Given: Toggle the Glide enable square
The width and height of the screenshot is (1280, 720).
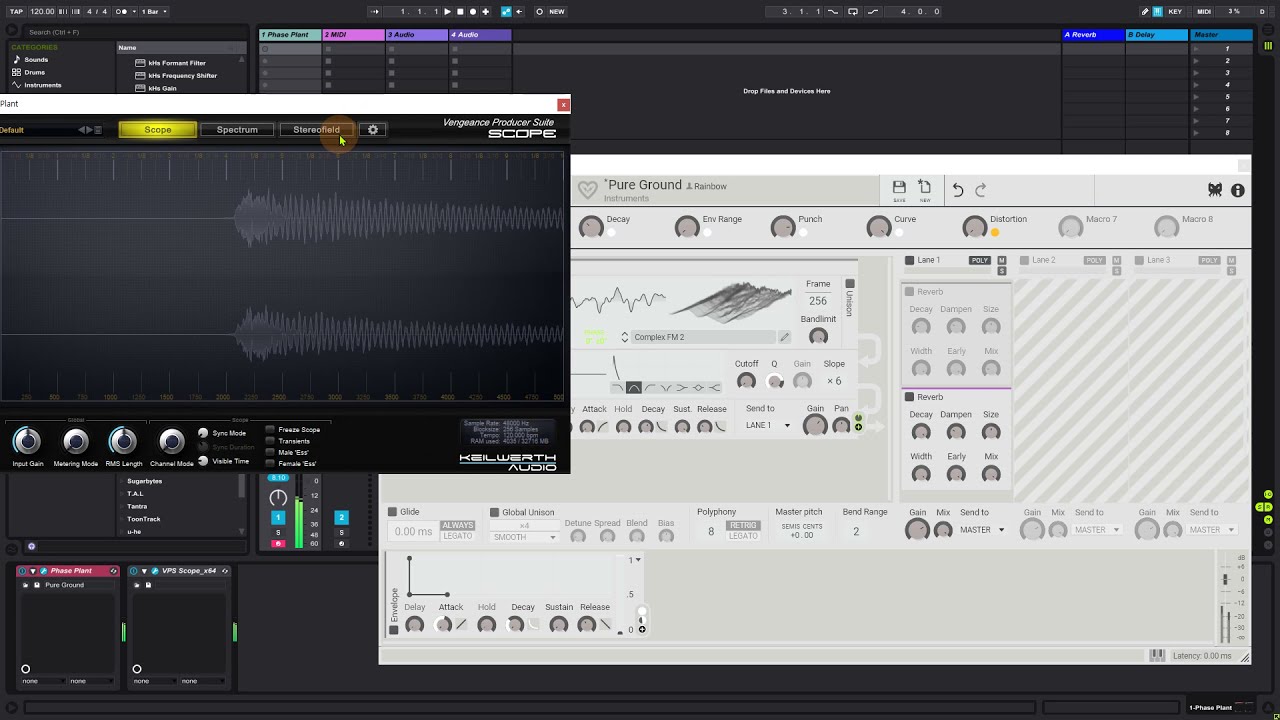Looking at the screenshot, I should 393,512.
